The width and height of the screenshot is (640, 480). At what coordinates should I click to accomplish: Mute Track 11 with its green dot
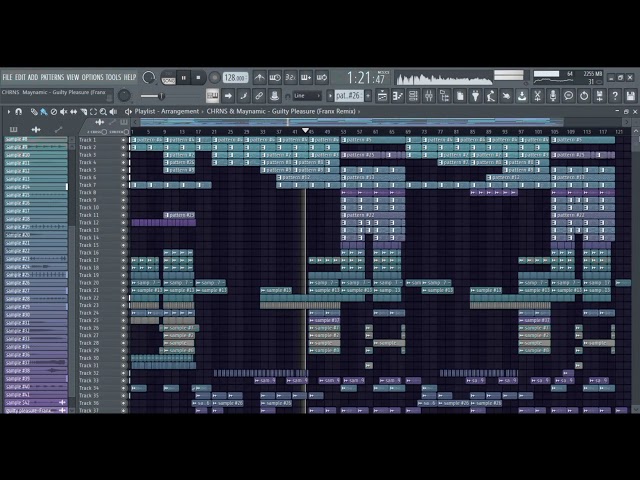[x=124, y=215]
